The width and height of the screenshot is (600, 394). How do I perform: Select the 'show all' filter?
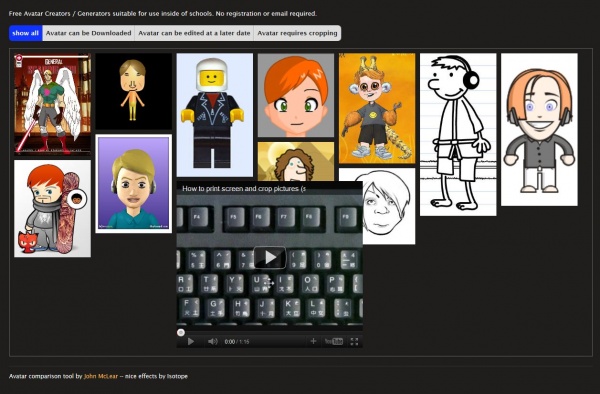pos(26,33)
